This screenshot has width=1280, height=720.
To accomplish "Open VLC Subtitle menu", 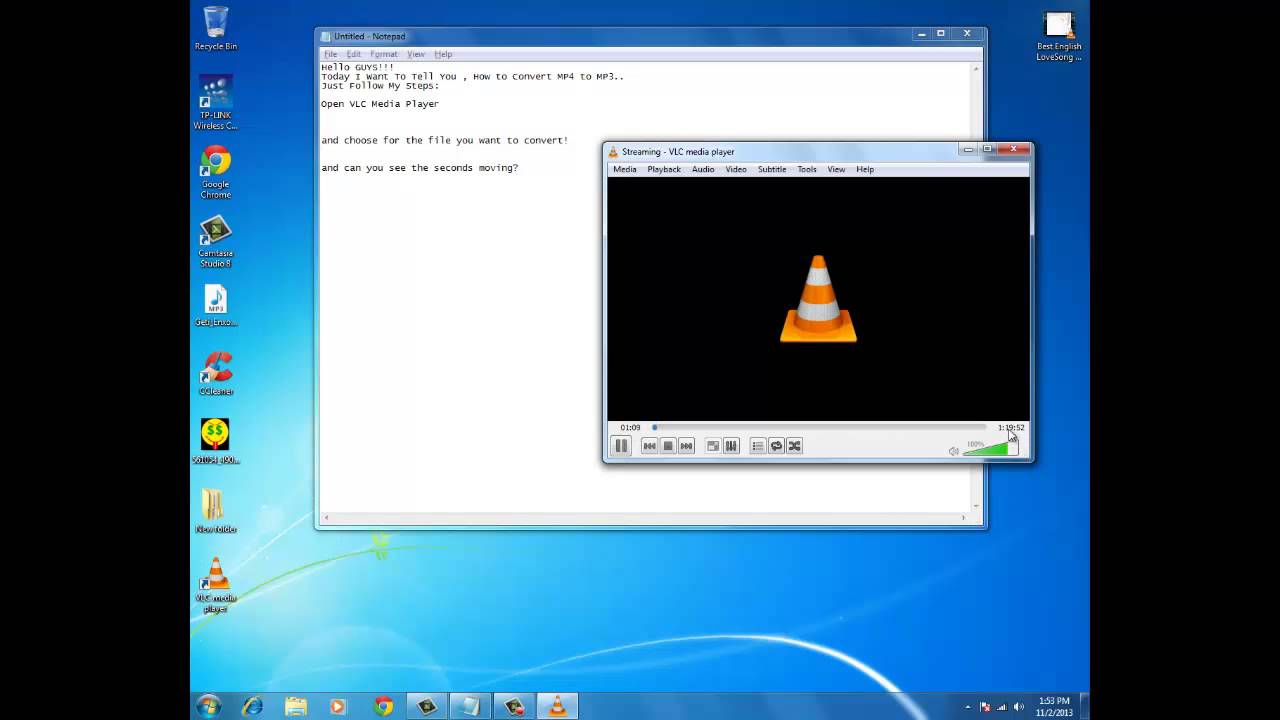I will (772, 169).
